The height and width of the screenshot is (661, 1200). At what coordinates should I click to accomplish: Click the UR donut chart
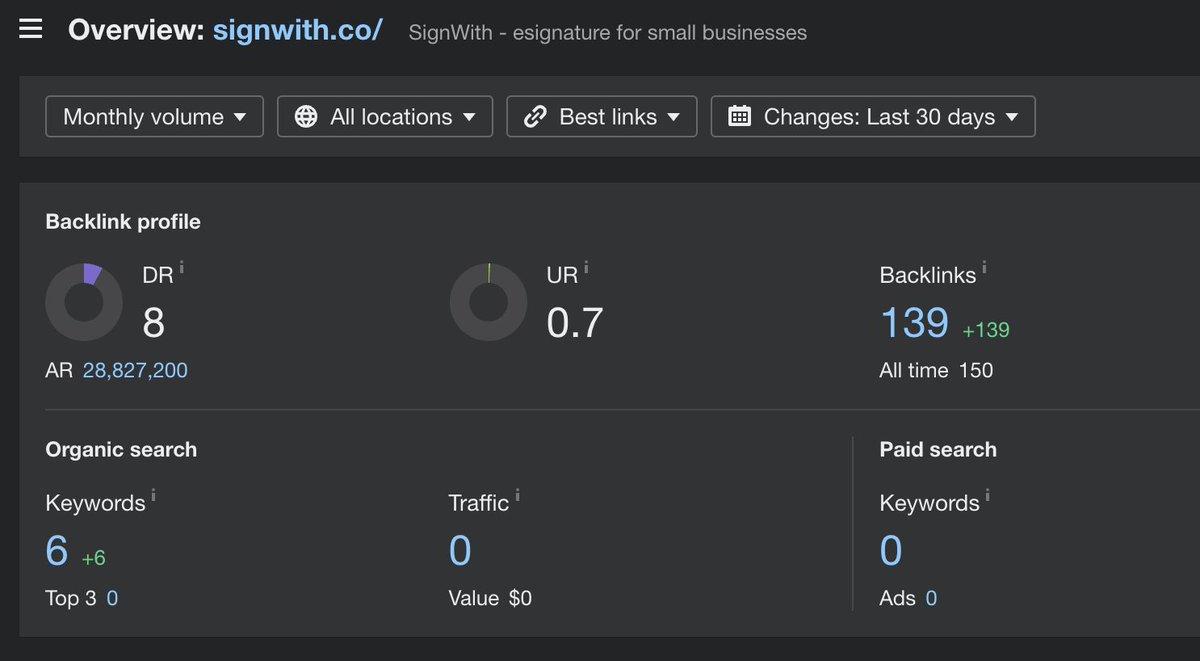point(489,302)
